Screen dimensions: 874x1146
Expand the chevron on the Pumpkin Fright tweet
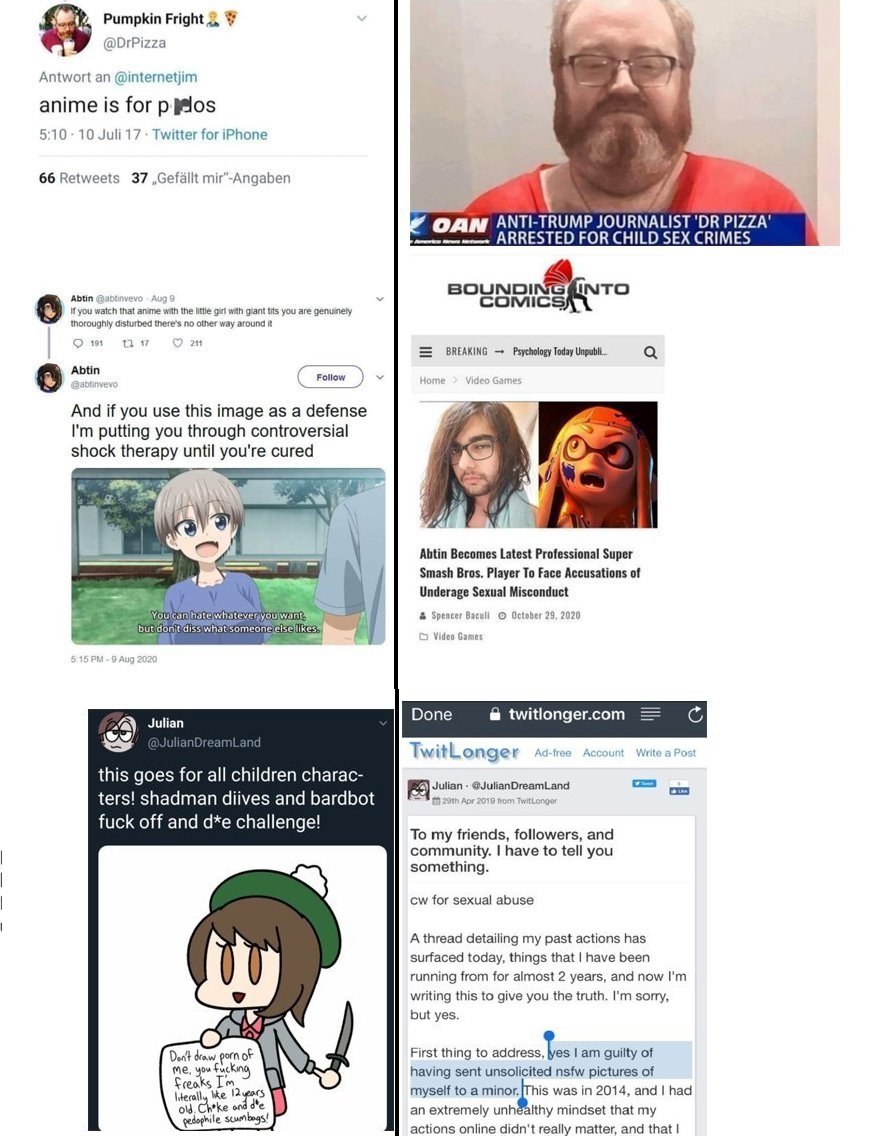(x=362, y=18)
